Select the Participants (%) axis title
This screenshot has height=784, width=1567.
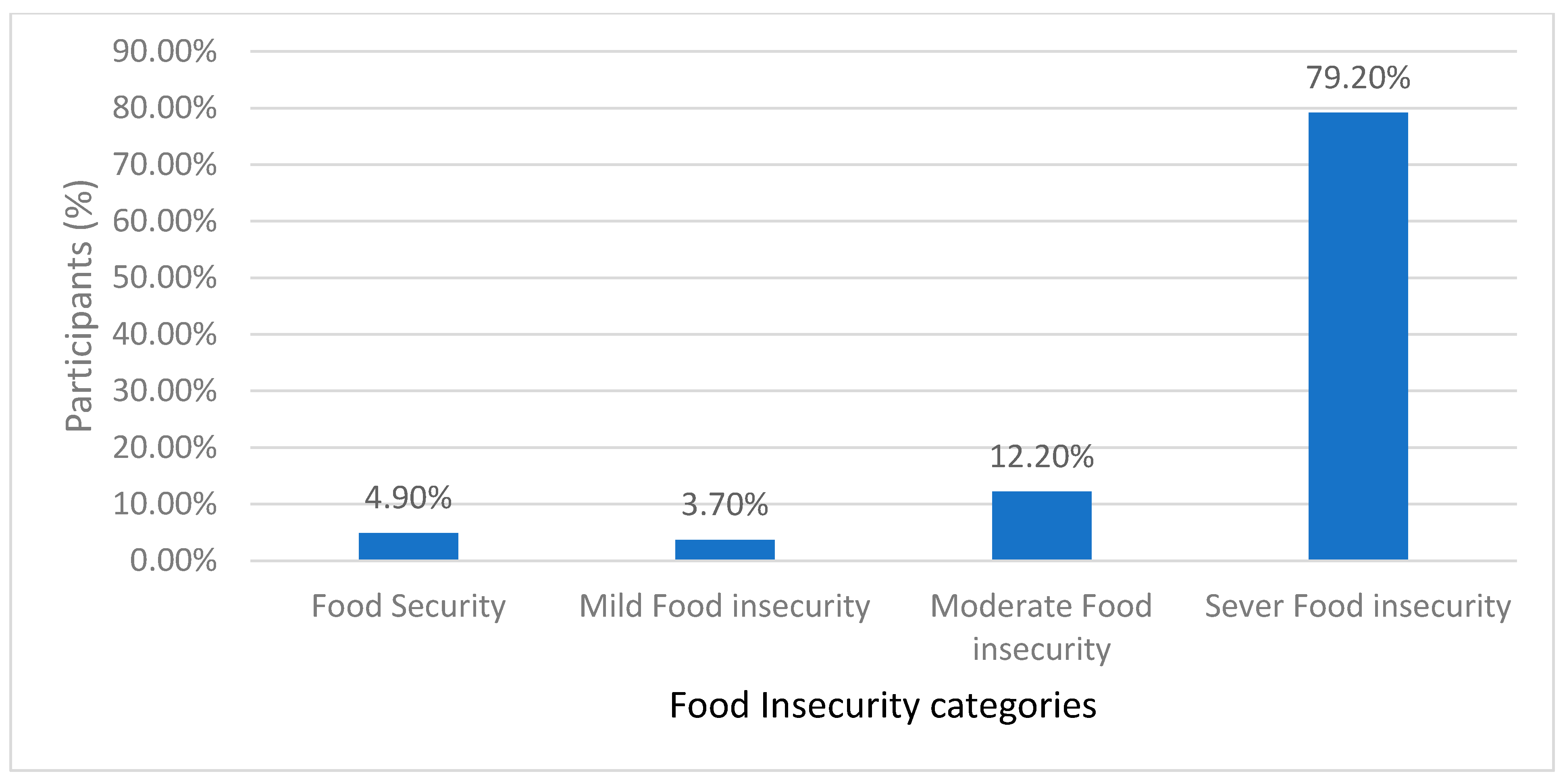click(79, 306)
